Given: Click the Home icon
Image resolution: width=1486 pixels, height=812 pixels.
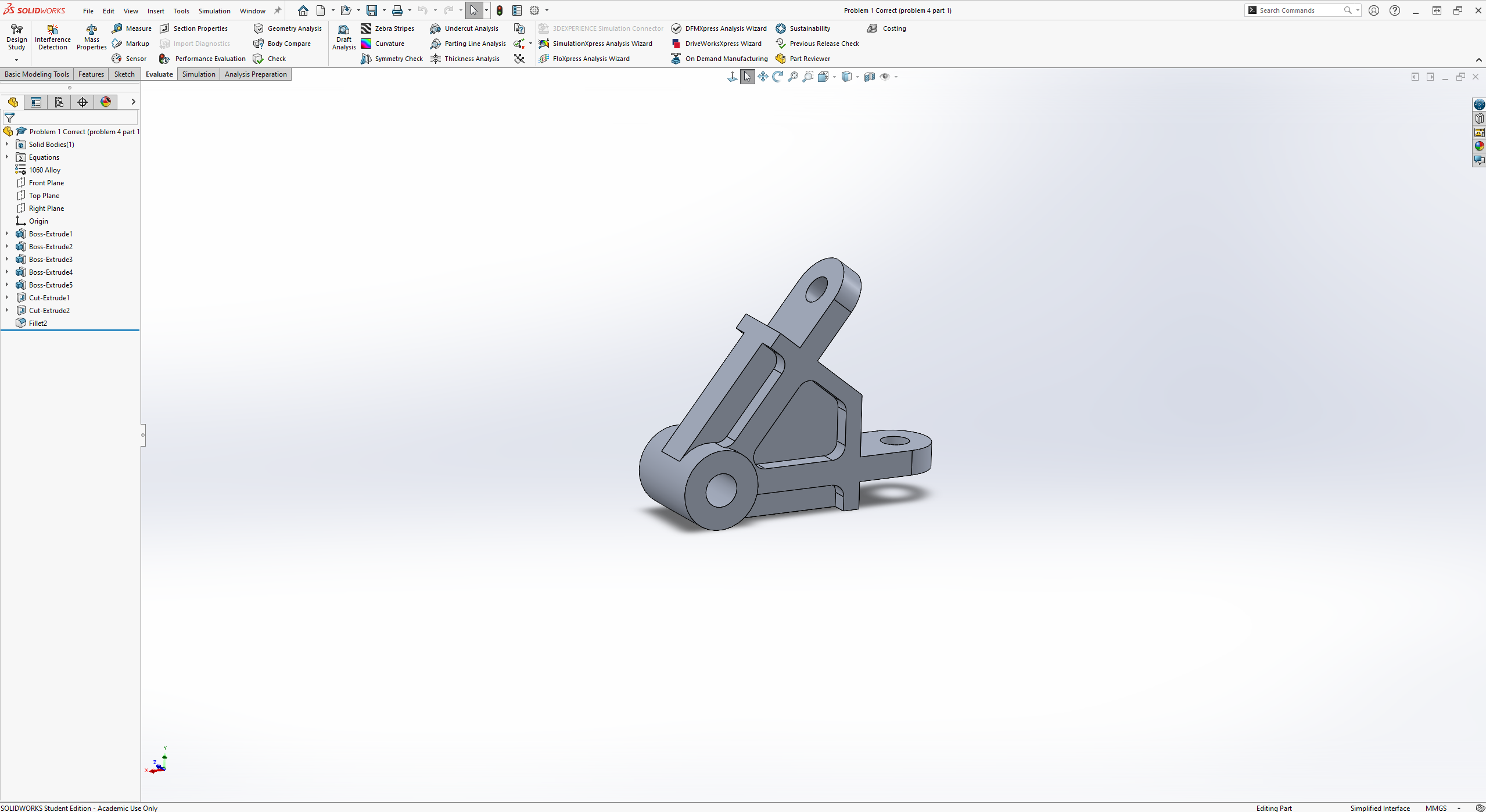Looking at the screenshot, I should point(303,10).
